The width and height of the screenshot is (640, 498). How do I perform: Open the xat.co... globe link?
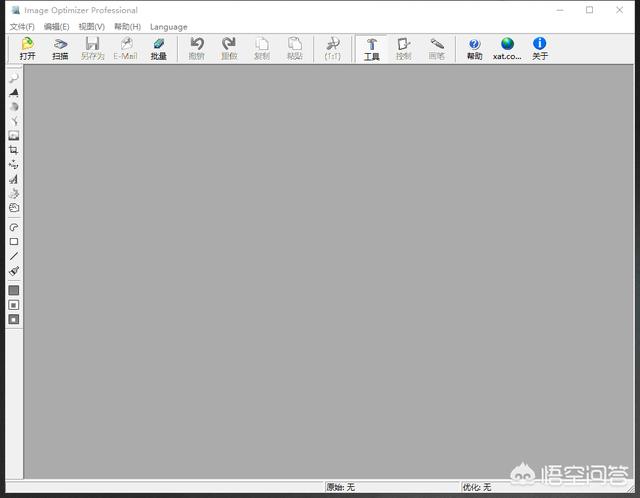[x=507, y=49]
